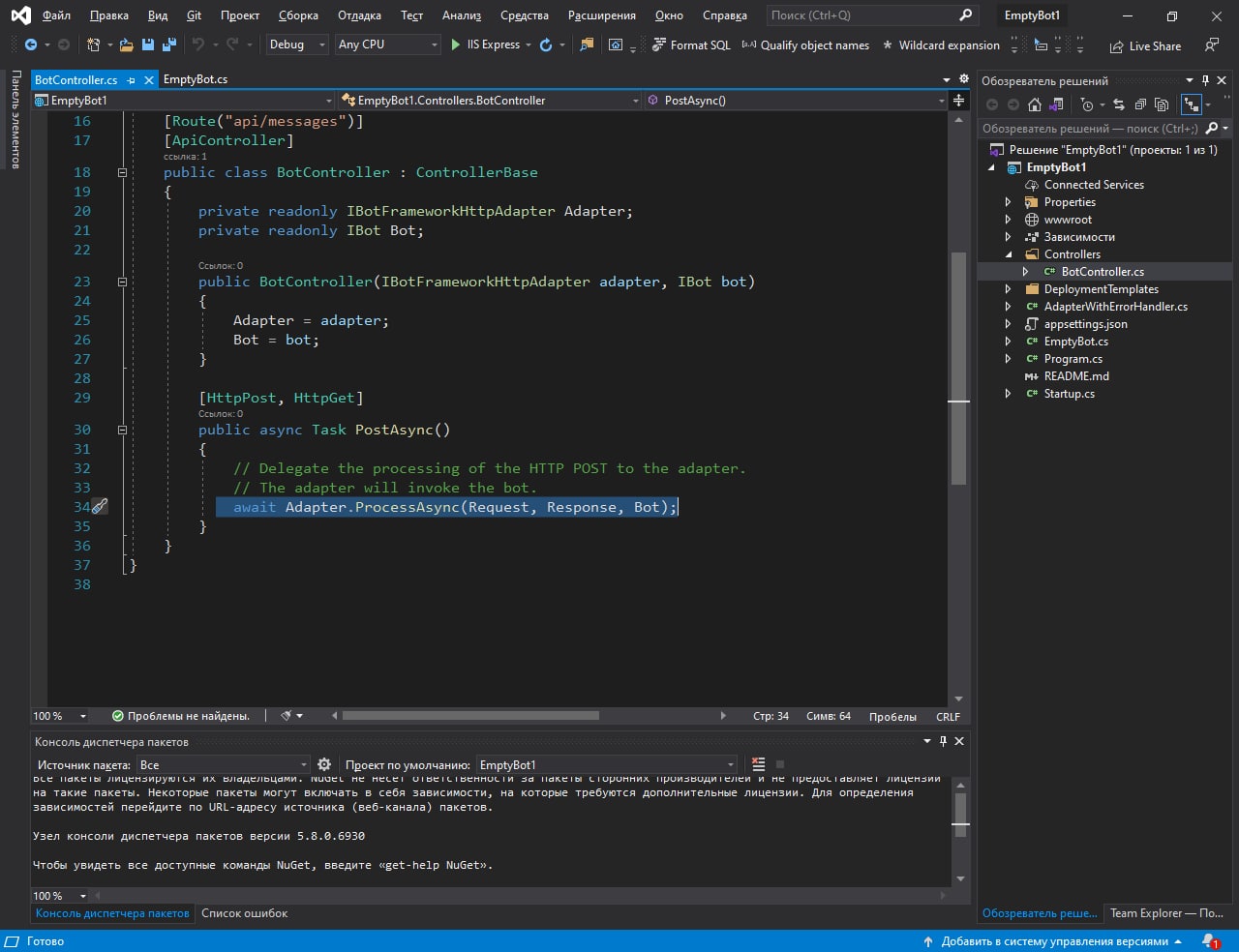Image resolution: width=1239 pixels, height=952 pixels.
Task: Open the Файл menu
Action: click(x=56, y=15)
